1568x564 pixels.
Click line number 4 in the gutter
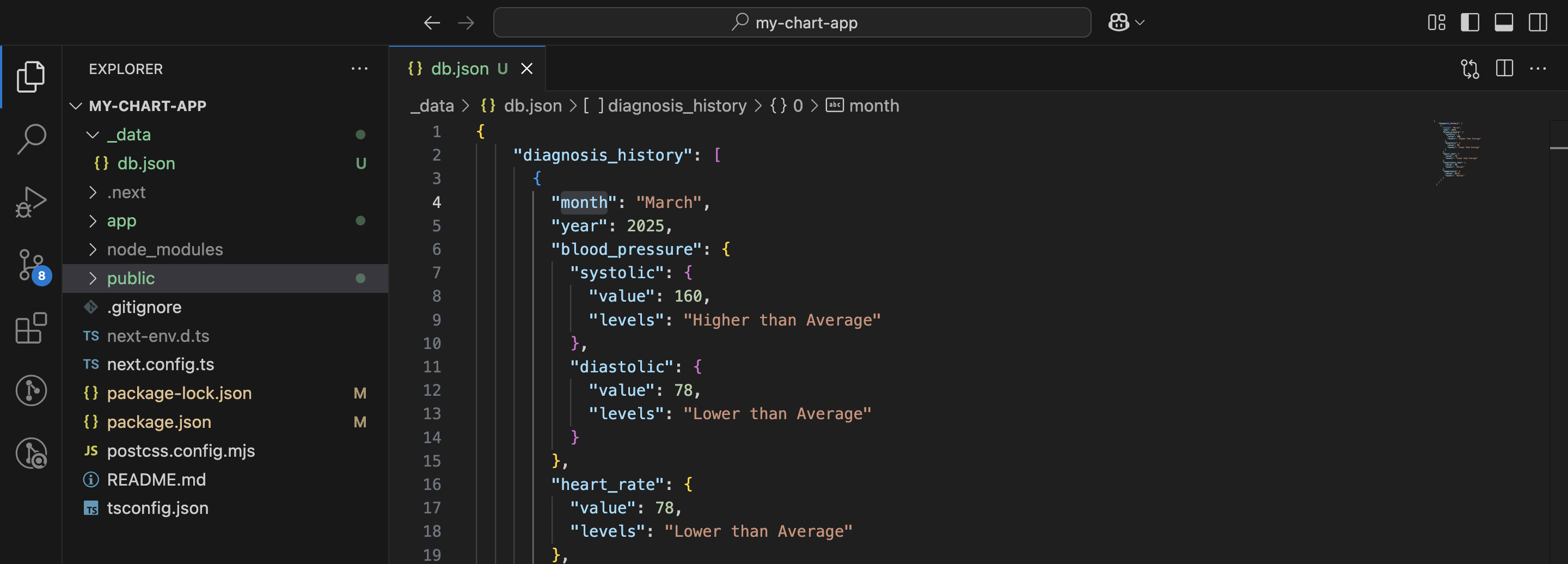[x=437, y=202]
